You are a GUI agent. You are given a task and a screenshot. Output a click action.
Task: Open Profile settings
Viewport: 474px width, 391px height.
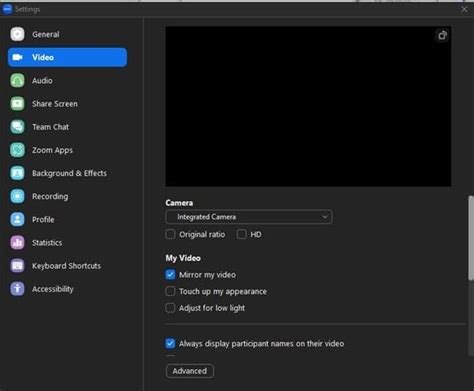click(x=67, y=219)
